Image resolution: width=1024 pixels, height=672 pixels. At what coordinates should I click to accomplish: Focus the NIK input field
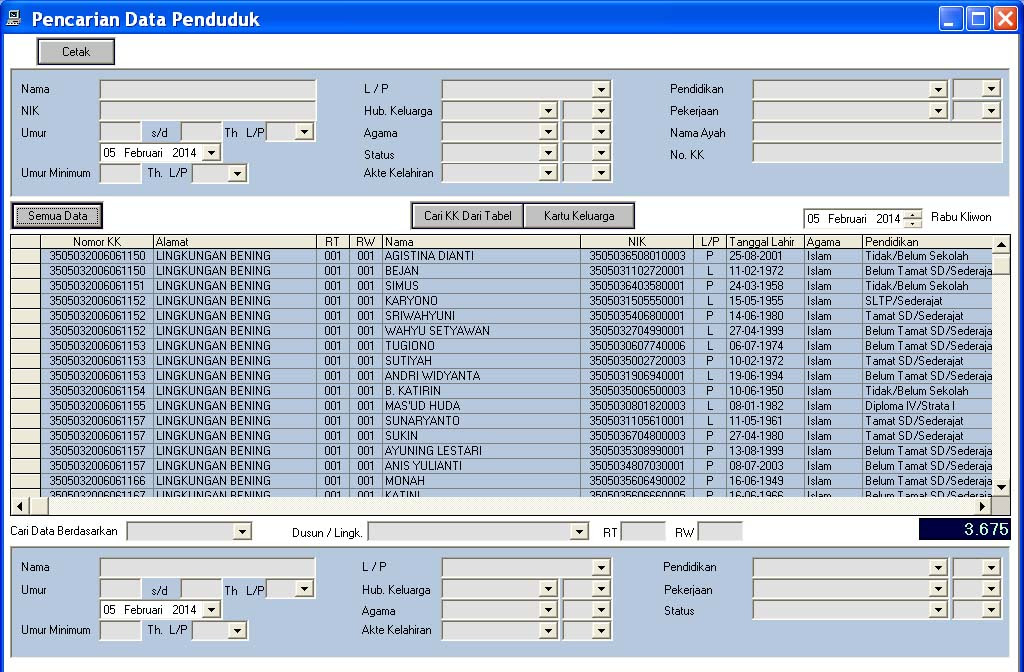(208, 110)
